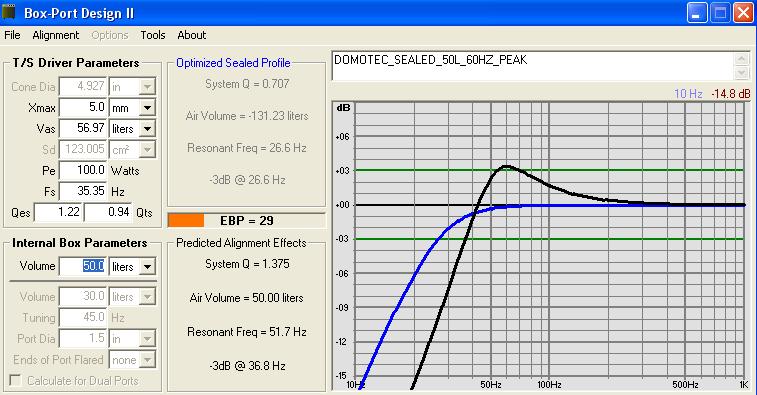
Task: Click Resonant Freq = 51.7 Hz text
Action: coord(247,332)
